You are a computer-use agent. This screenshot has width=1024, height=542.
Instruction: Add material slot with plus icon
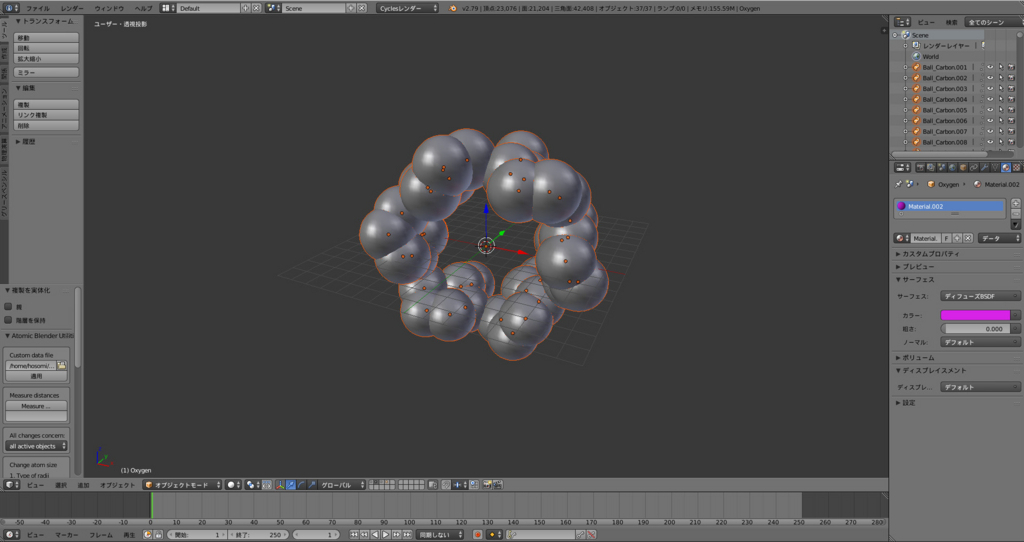pyautogui.click(x=1016, y=203)
